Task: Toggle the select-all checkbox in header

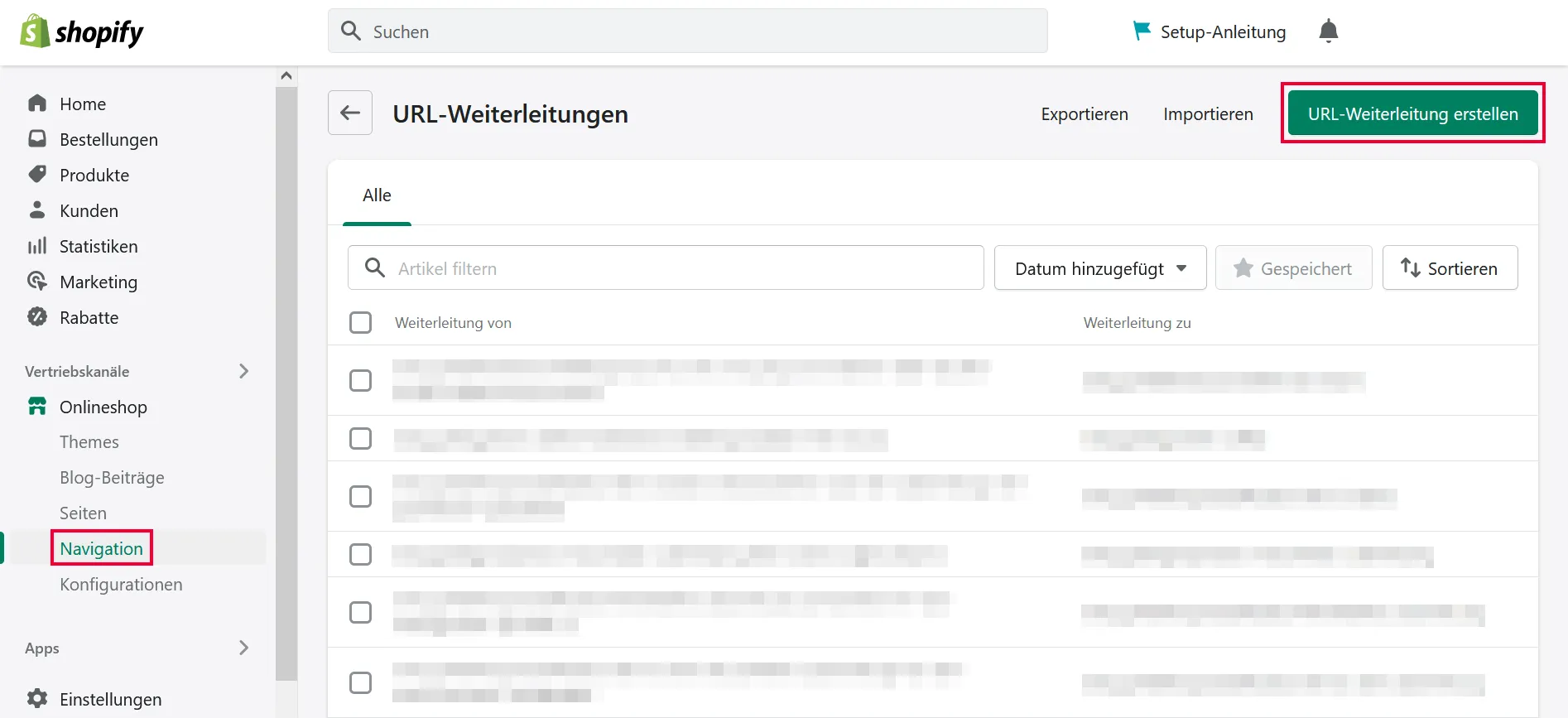Action: click(x=360, y=322)
